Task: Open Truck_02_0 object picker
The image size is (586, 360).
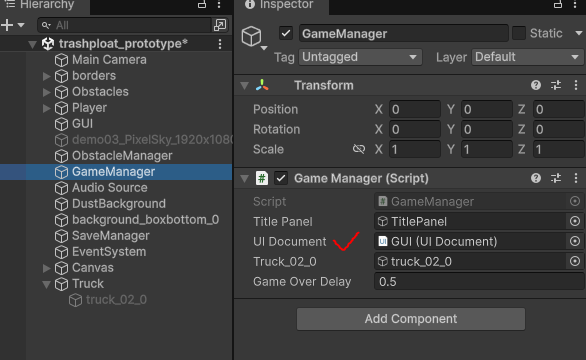Action: coord(575,261)
